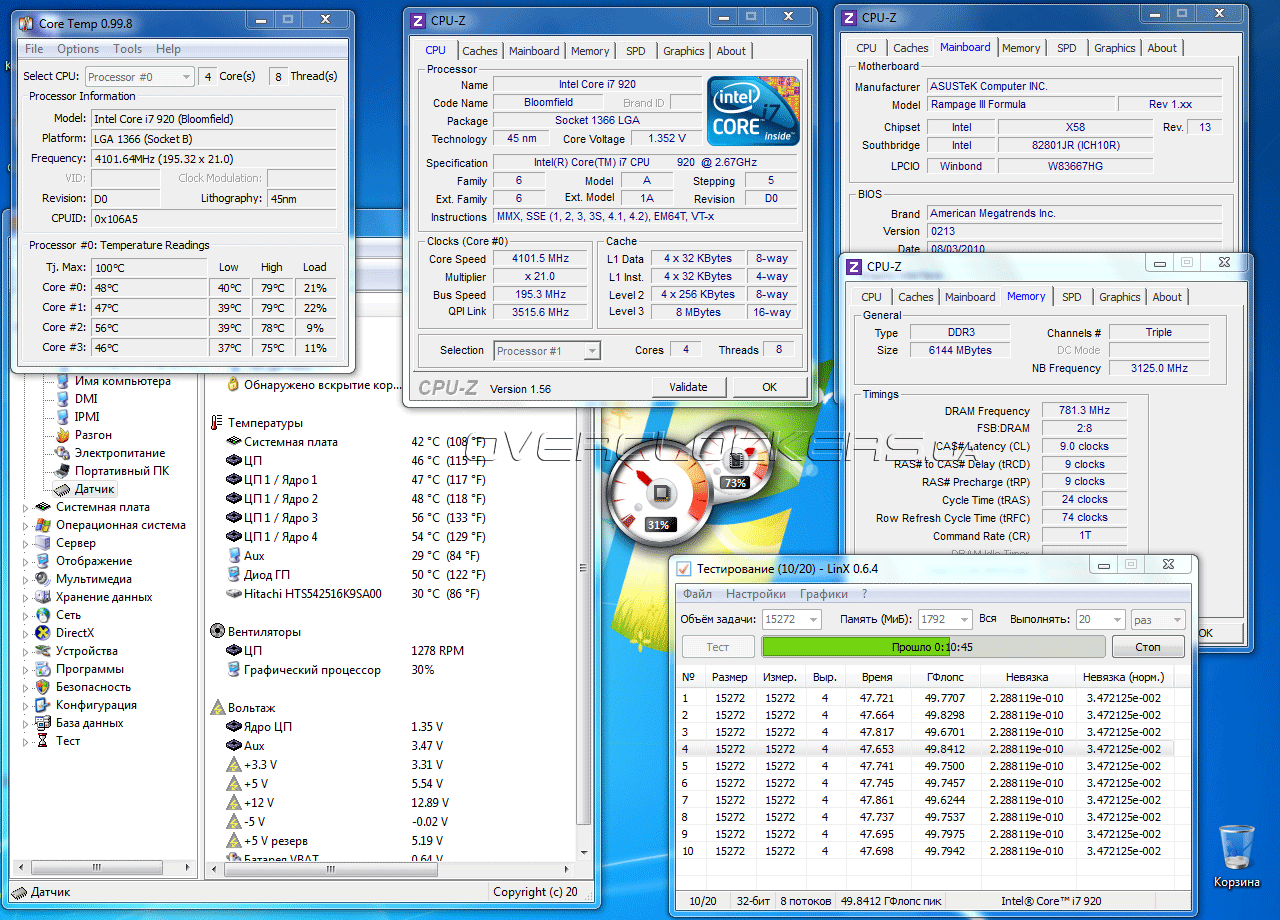1280x920 pixels.
Task: Choose the Разгон flame icon
Action: [62, 435]
